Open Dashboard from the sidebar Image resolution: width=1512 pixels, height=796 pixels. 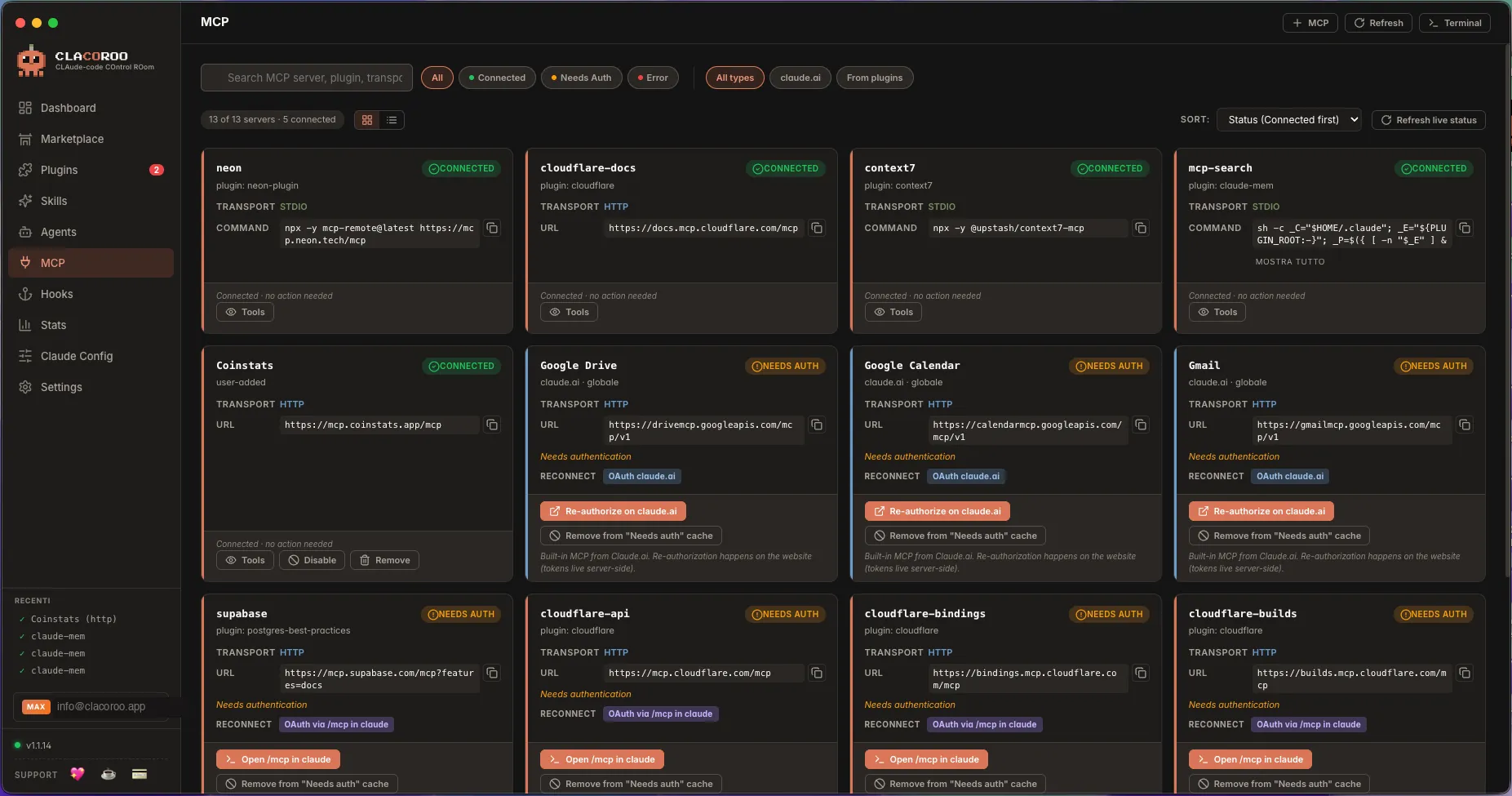click(91, 108)
